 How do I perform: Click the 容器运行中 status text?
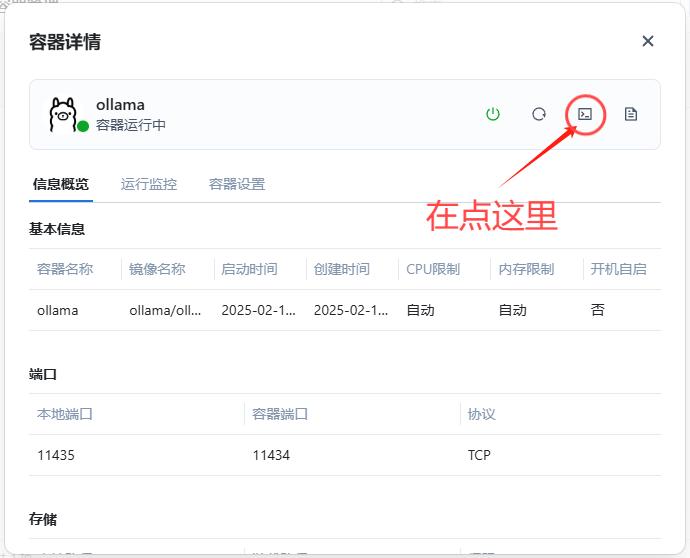(131, 126)
